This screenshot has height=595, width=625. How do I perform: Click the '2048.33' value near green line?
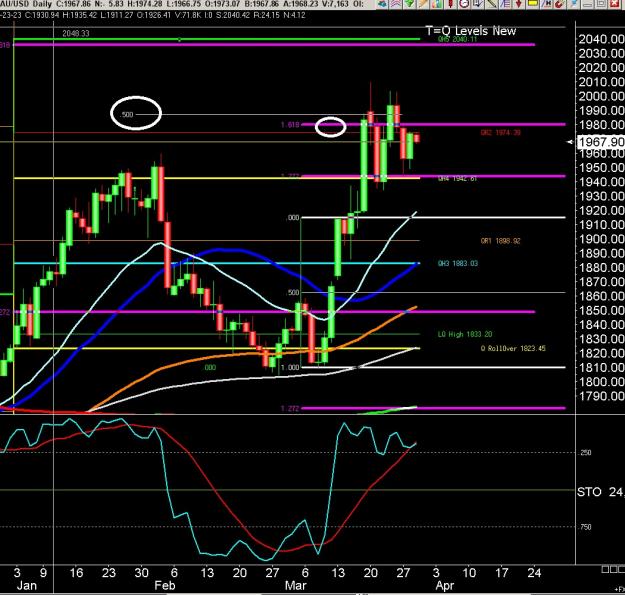(76, 33)
